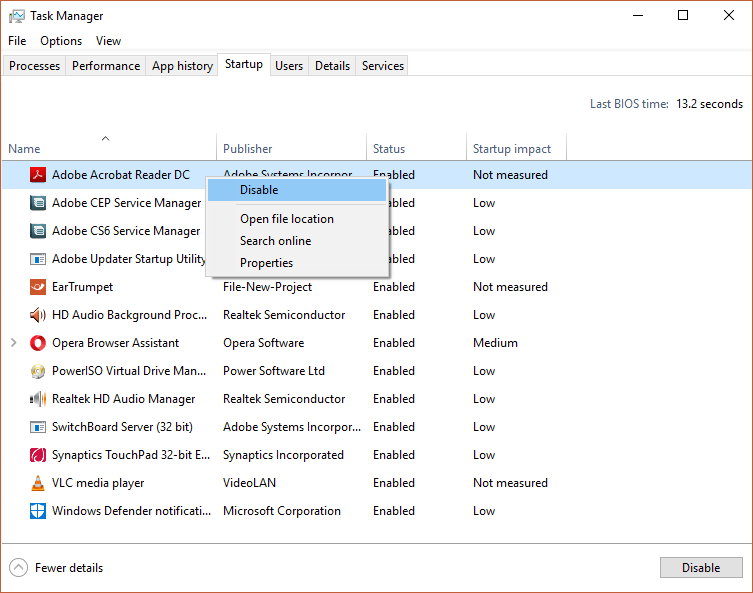This screenshot has height=593, width=753.
Task: Switch to the App history tab
Action: (x=182, y=66)
